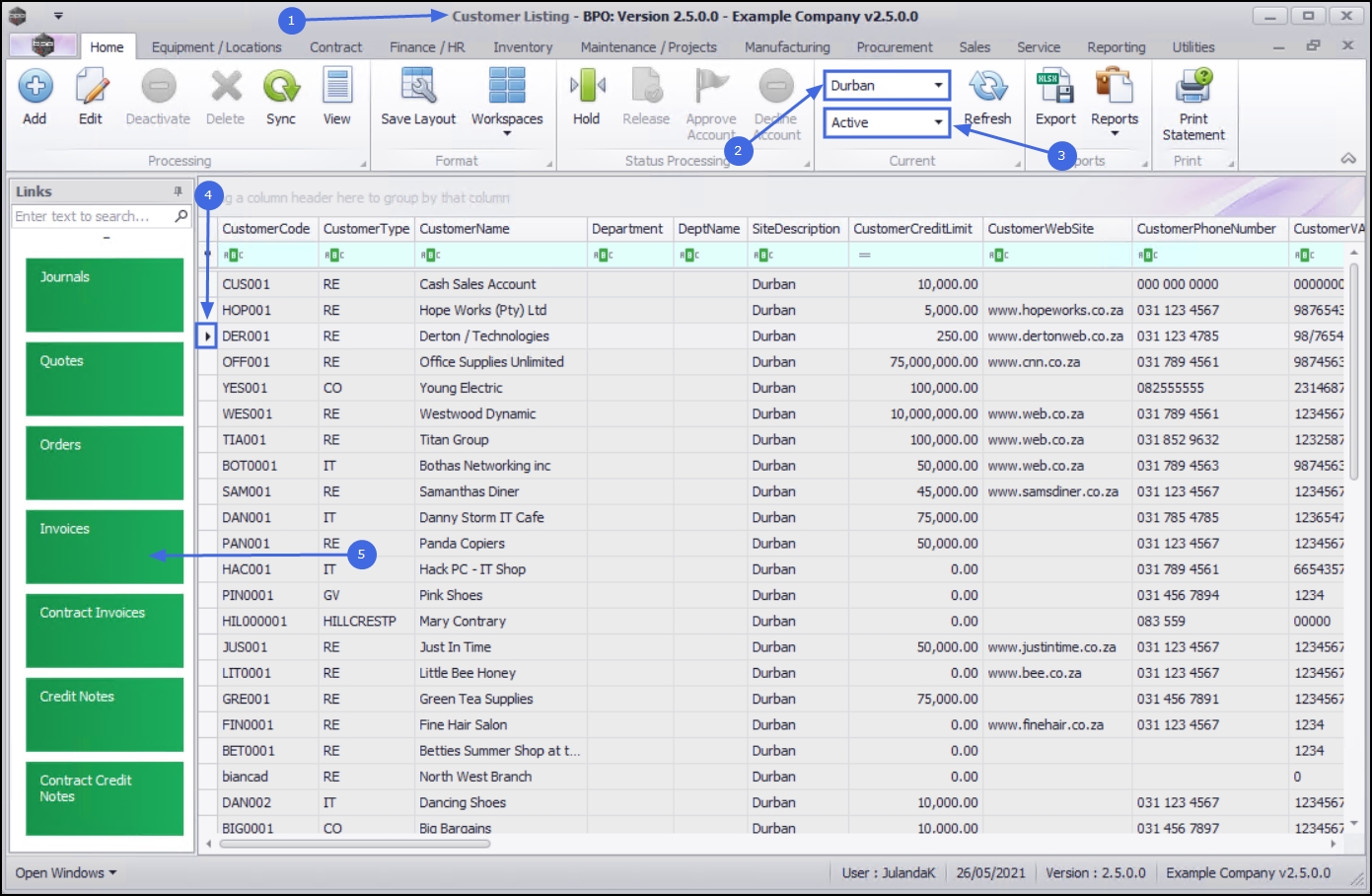Viewport: 1372px width, 896px height.
Task: Open the Workspaces menu icon
Action: click(507, 86)
